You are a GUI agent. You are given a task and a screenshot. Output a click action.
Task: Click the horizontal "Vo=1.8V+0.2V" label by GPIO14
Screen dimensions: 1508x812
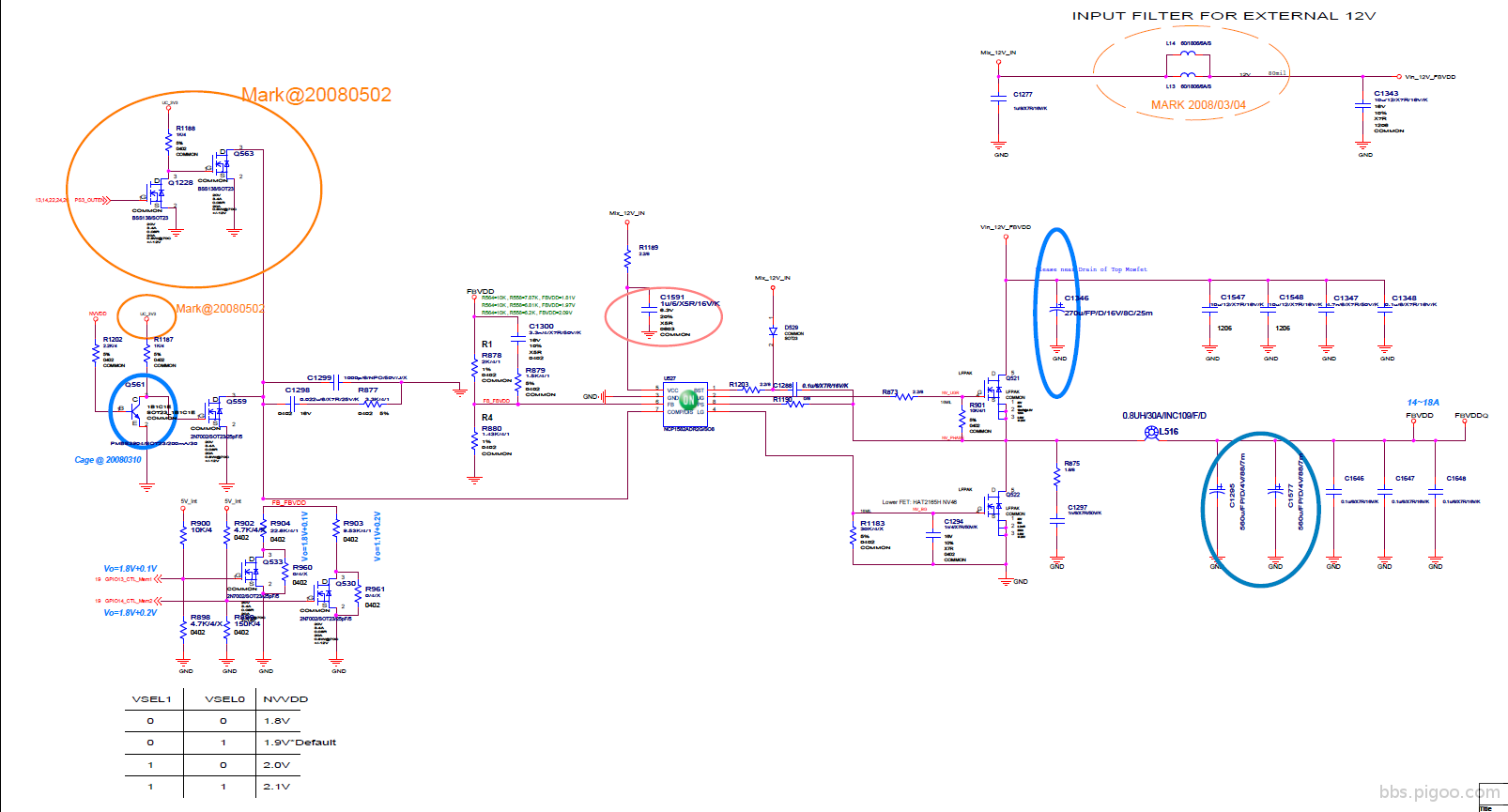point(131,613)
